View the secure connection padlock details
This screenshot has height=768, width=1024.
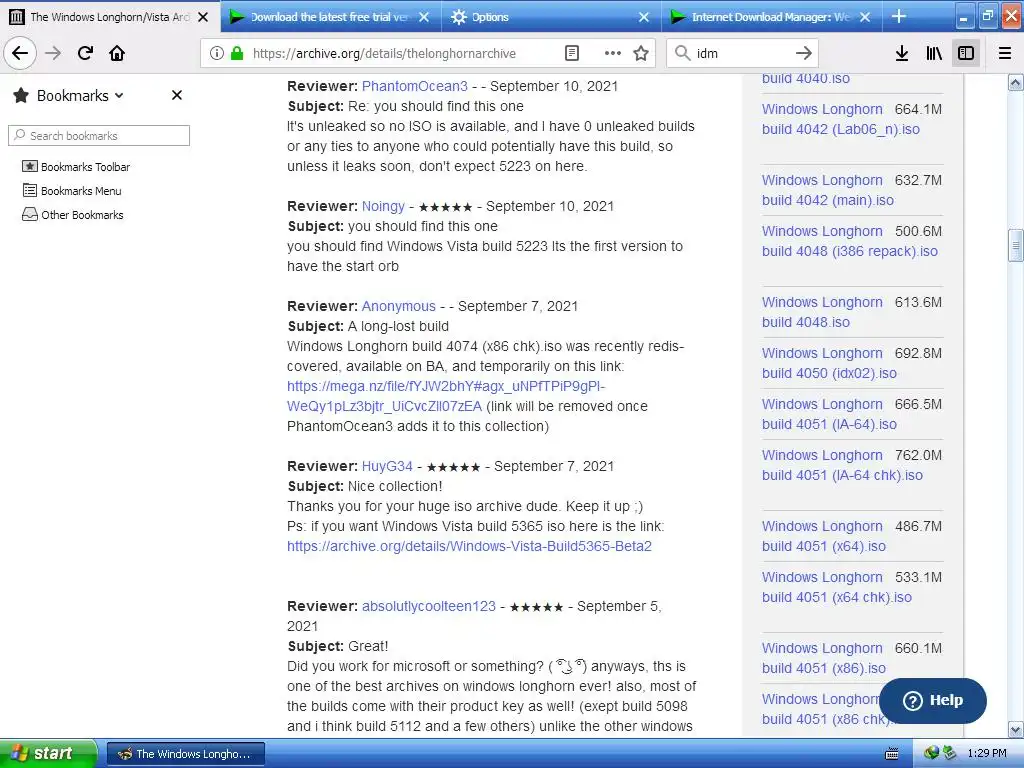click(x=237, y=53)
